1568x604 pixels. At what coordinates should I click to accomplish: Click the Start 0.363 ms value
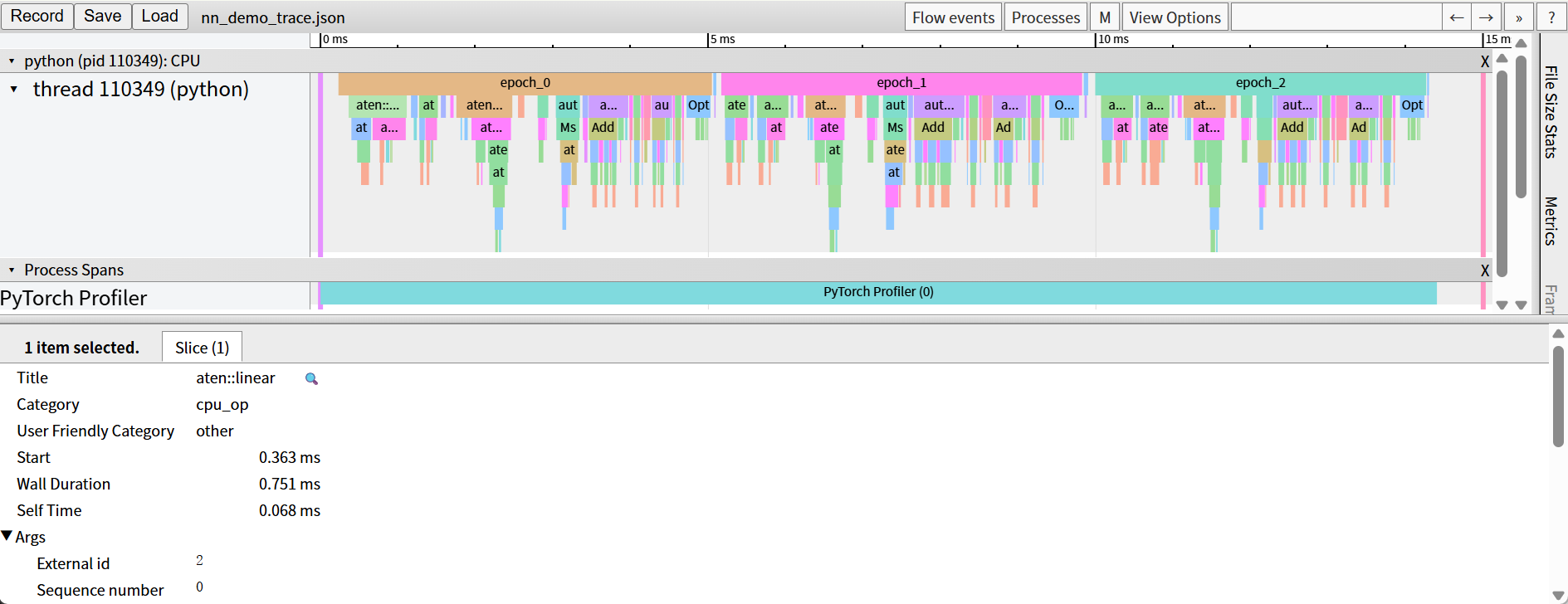pyautogui.click(x=290, y=458)
